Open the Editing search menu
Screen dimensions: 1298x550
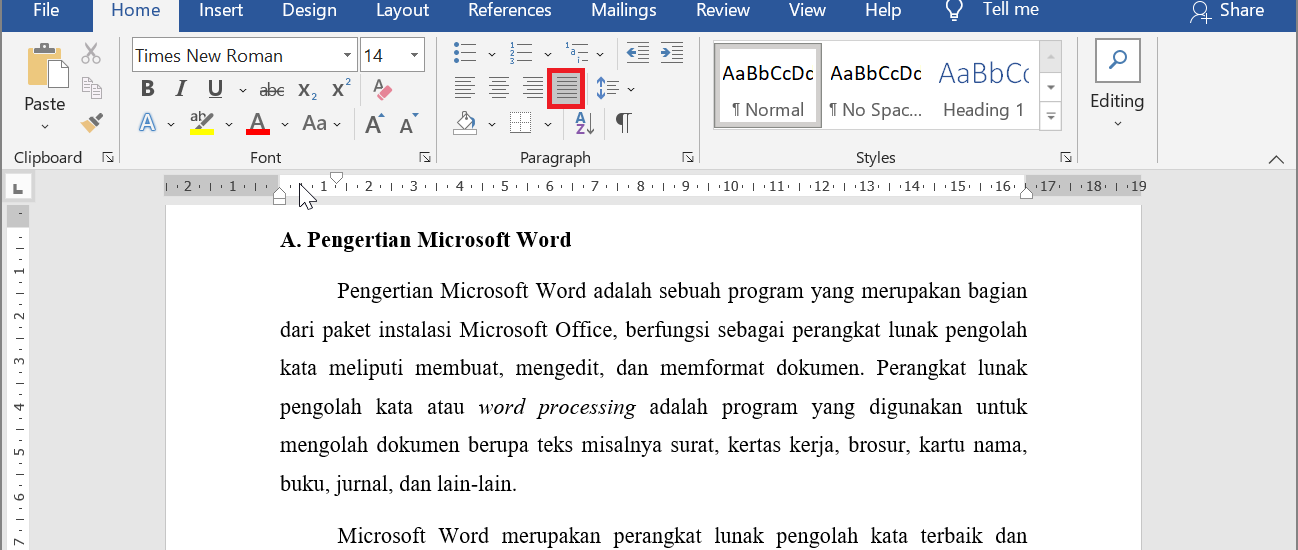1117,86
